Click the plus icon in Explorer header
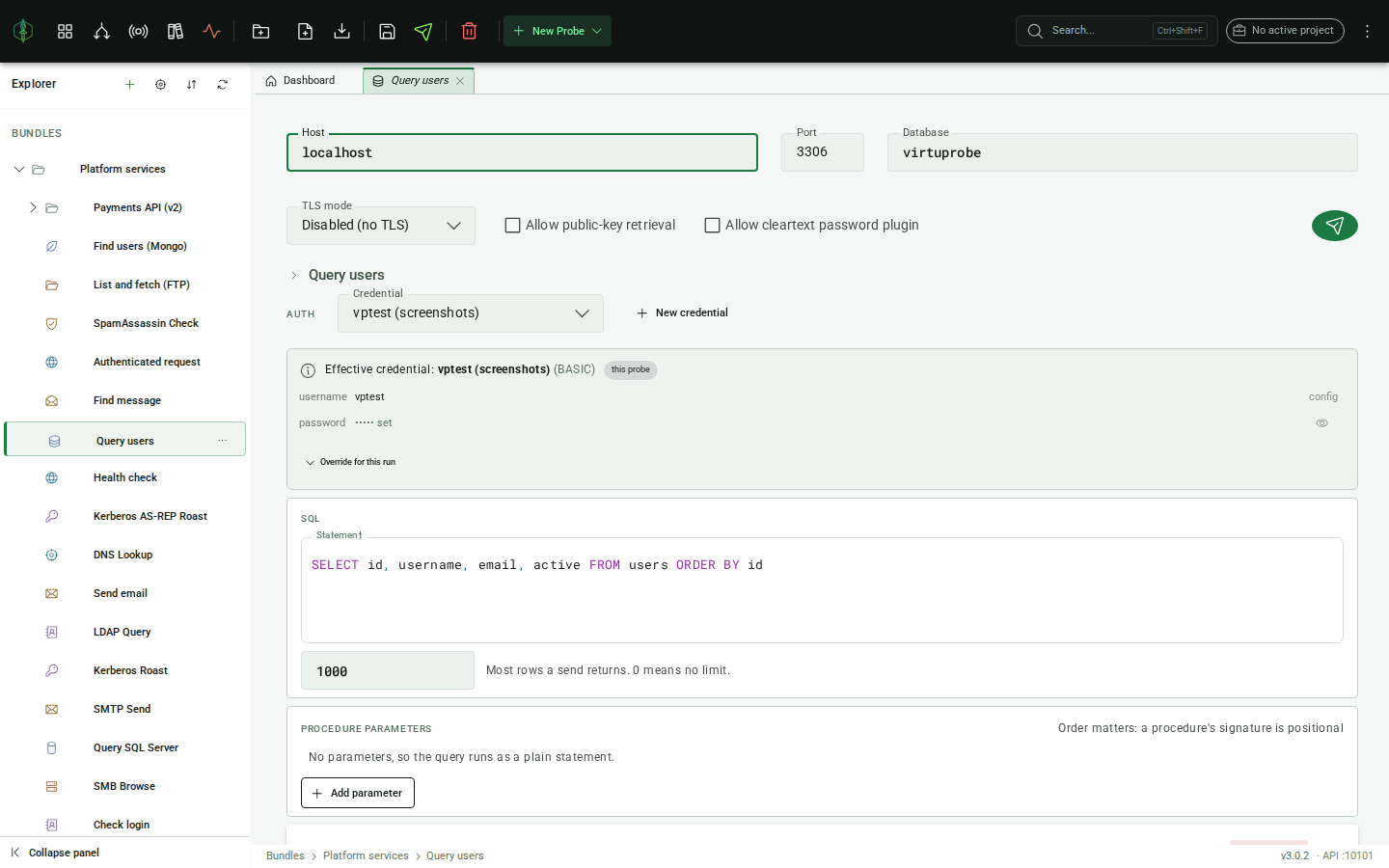This screenshot has height=868, width=1389. point(129,84)
